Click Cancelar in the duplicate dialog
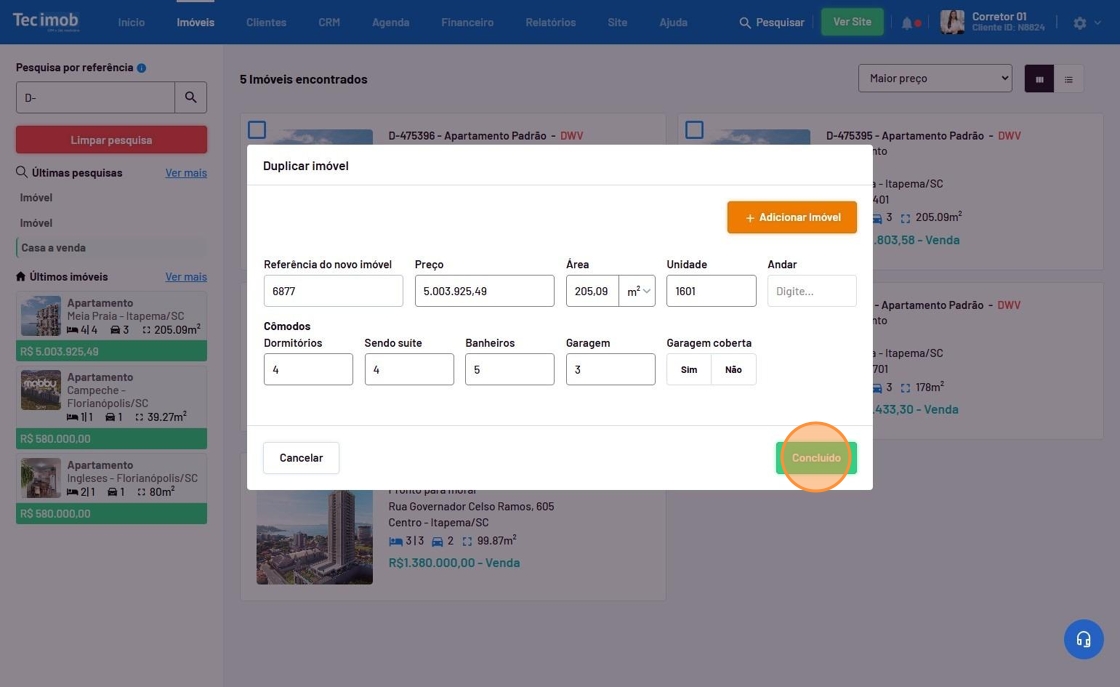Viewport: 1120px width, 687px height. [x=301, y=458]
